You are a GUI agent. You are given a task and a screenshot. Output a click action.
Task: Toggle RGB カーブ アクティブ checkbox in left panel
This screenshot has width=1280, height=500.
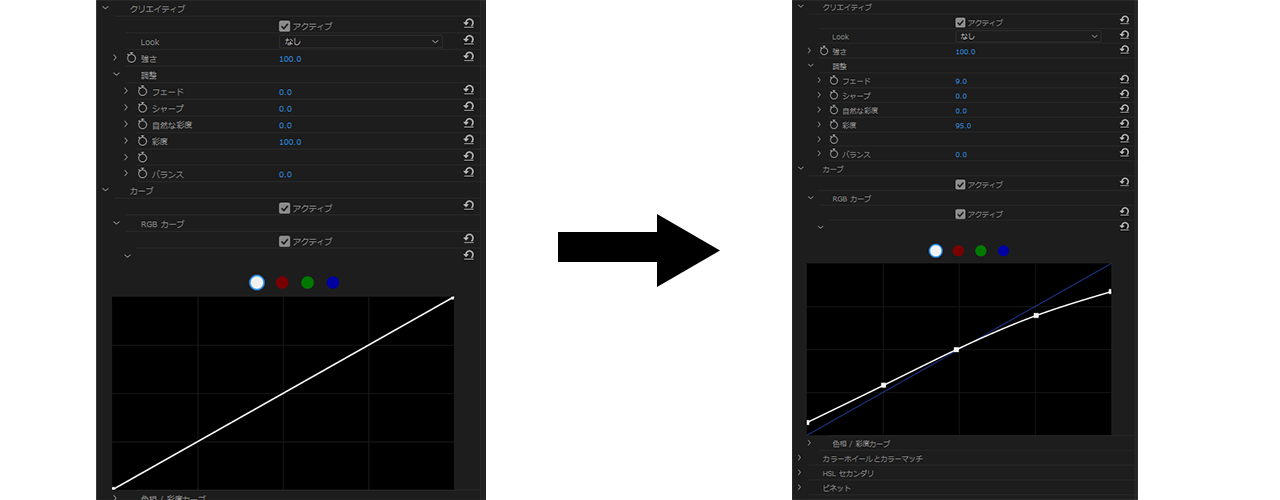[285, 241]
